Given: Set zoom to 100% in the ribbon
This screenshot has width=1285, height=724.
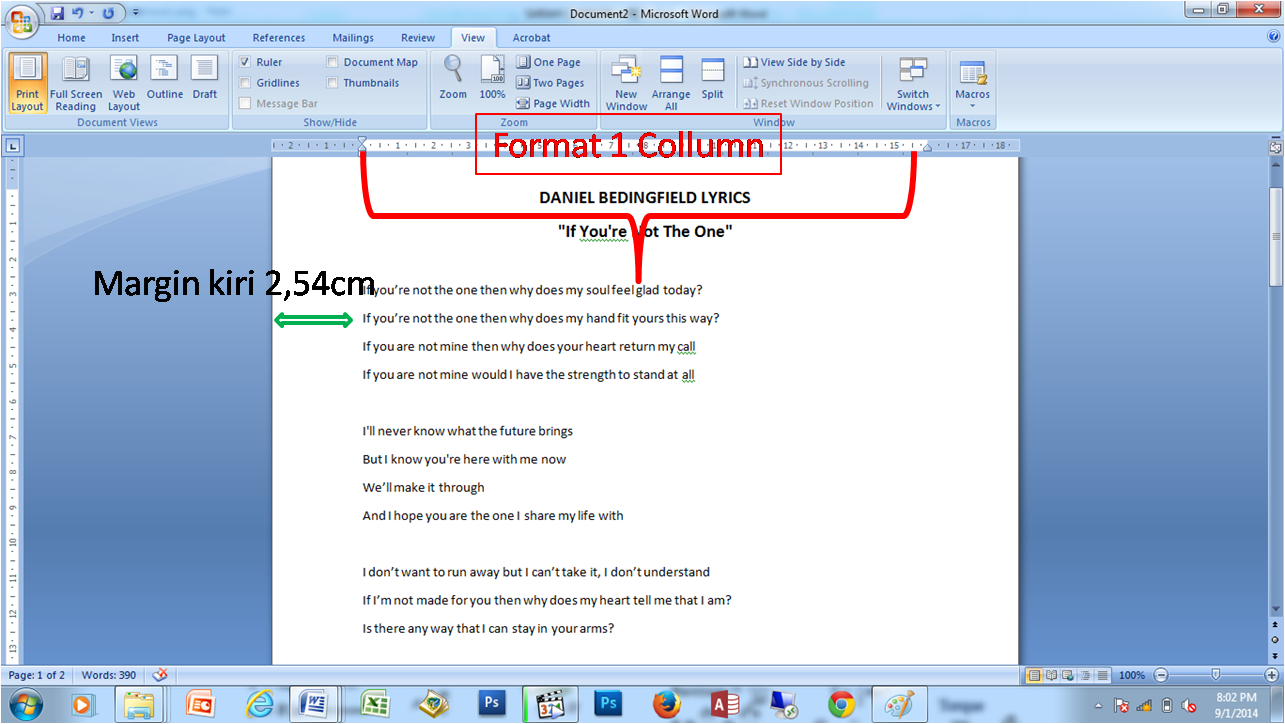Looking at the screenshot, I should [x=492, y=78].
